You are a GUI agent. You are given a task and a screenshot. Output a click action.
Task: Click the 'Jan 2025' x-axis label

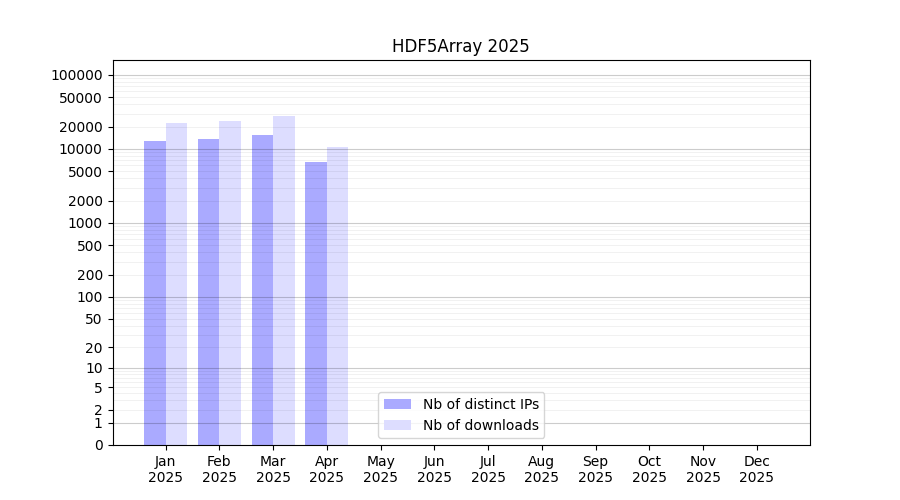[x=166, y=469]
